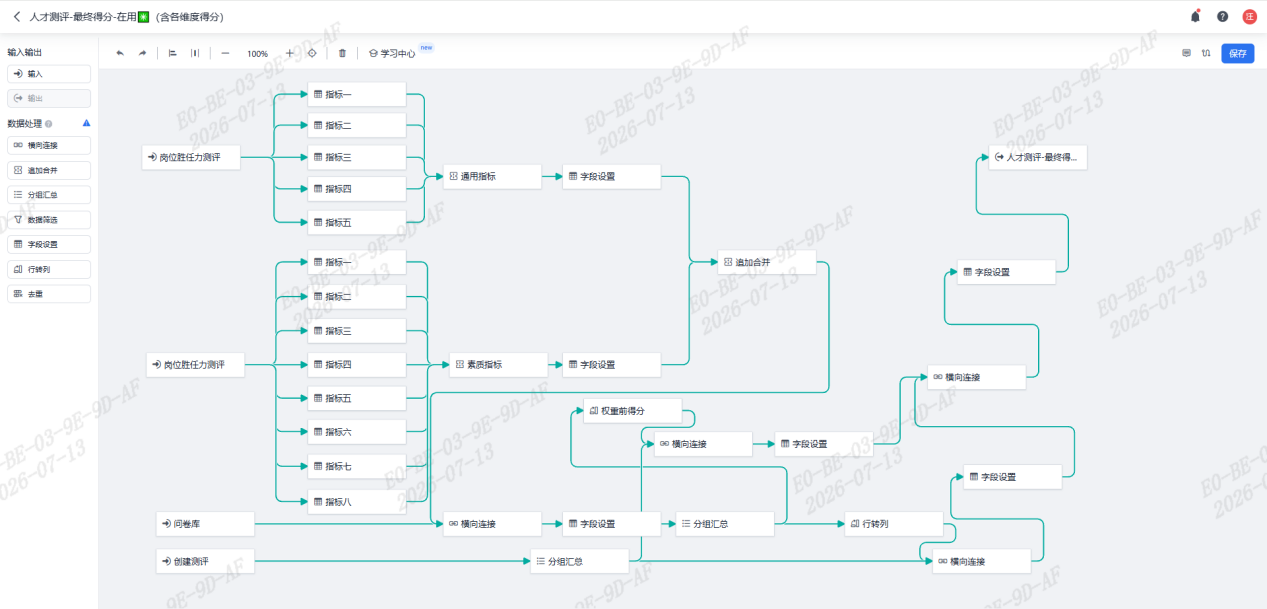Select the 行转列 tool in sidebar
This screenshot has width=1267, height=609.
[49, 269]
